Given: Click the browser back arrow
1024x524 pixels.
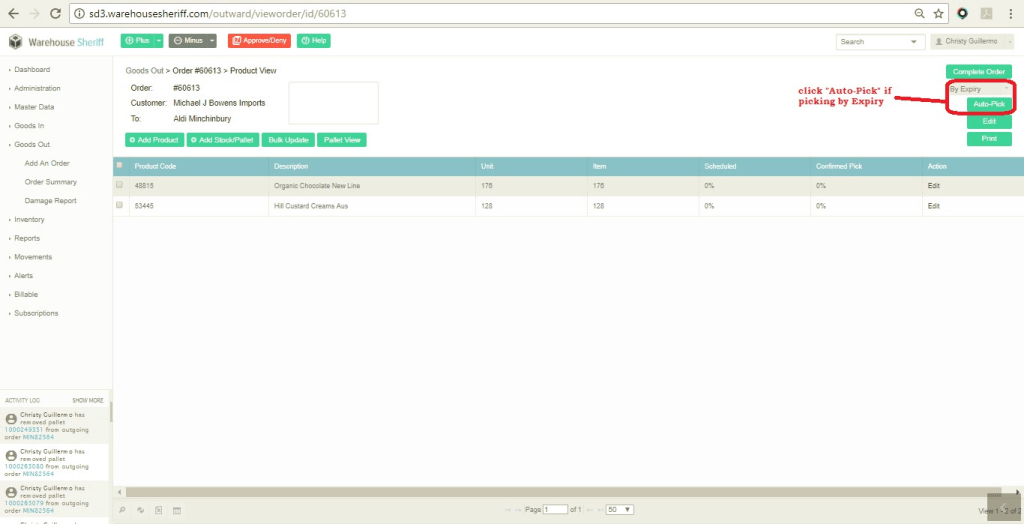Looking at the screenshot, I should (x=13, y=14).
